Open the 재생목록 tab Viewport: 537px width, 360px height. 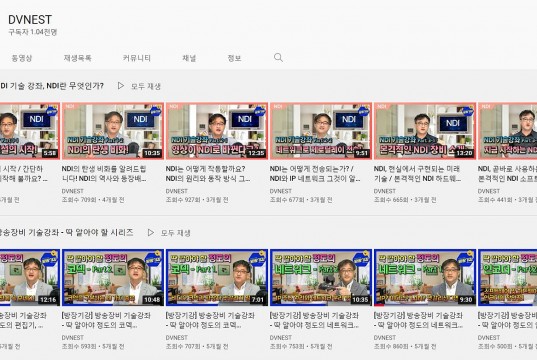pos(77,58)
